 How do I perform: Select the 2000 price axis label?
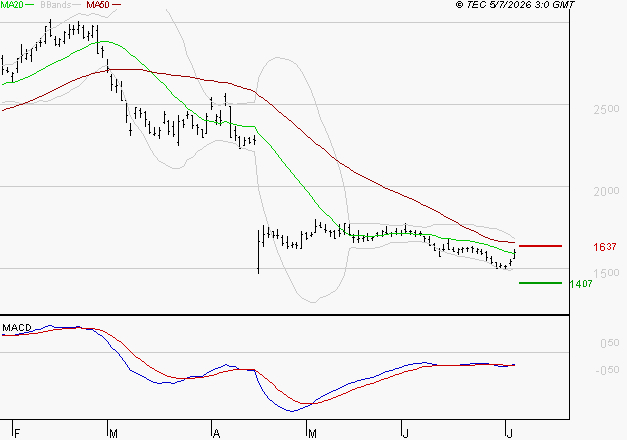[x=606, y=191]
